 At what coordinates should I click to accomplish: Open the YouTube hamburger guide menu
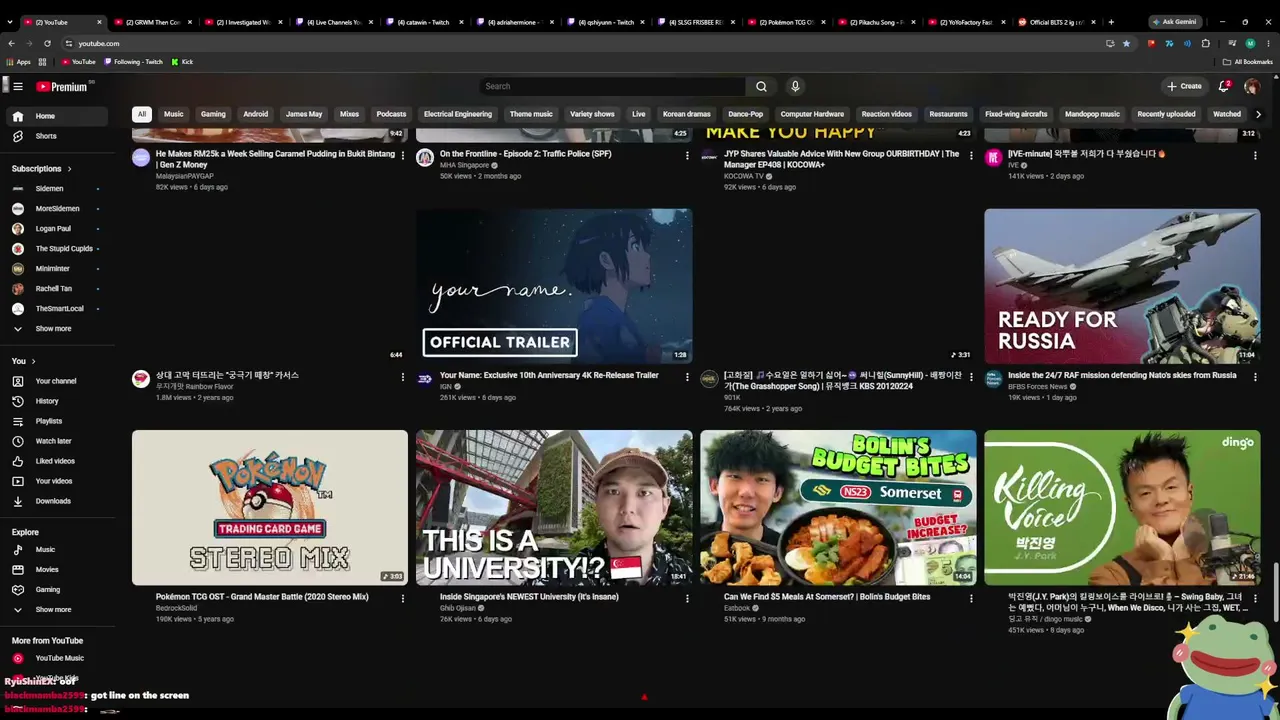coord(17,86)
